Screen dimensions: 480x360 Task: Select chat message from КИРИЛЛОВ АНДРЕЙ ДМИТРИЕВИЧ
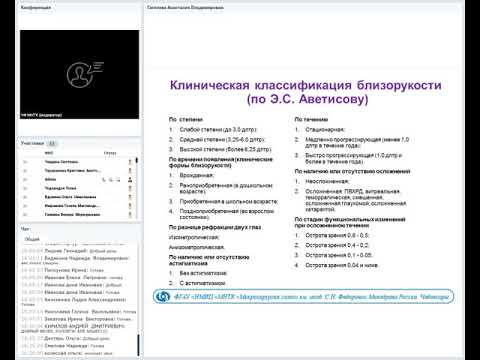pyautogui.click(x=73, y=329)
